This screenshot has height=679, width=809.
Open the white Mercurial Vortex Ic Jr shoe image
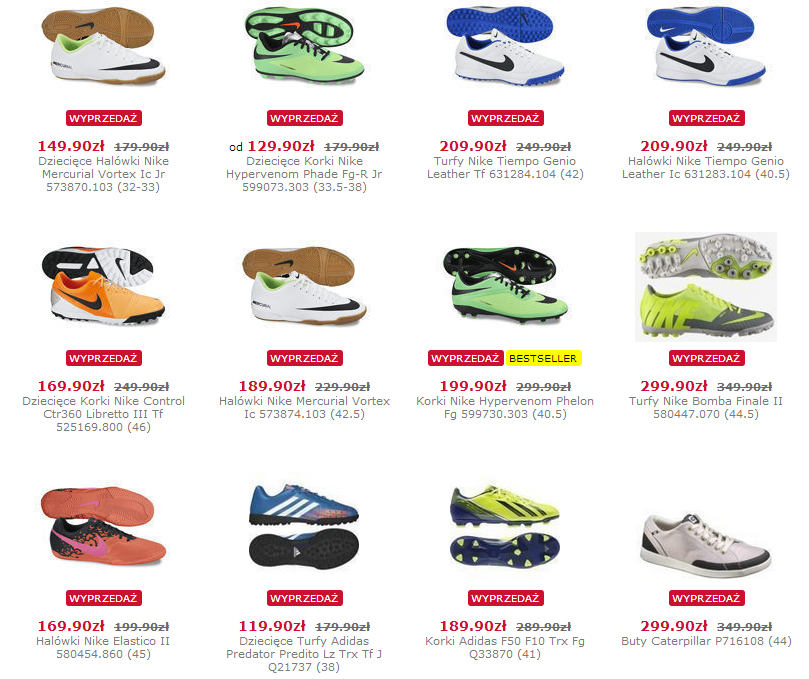click(x=103, y=46)
